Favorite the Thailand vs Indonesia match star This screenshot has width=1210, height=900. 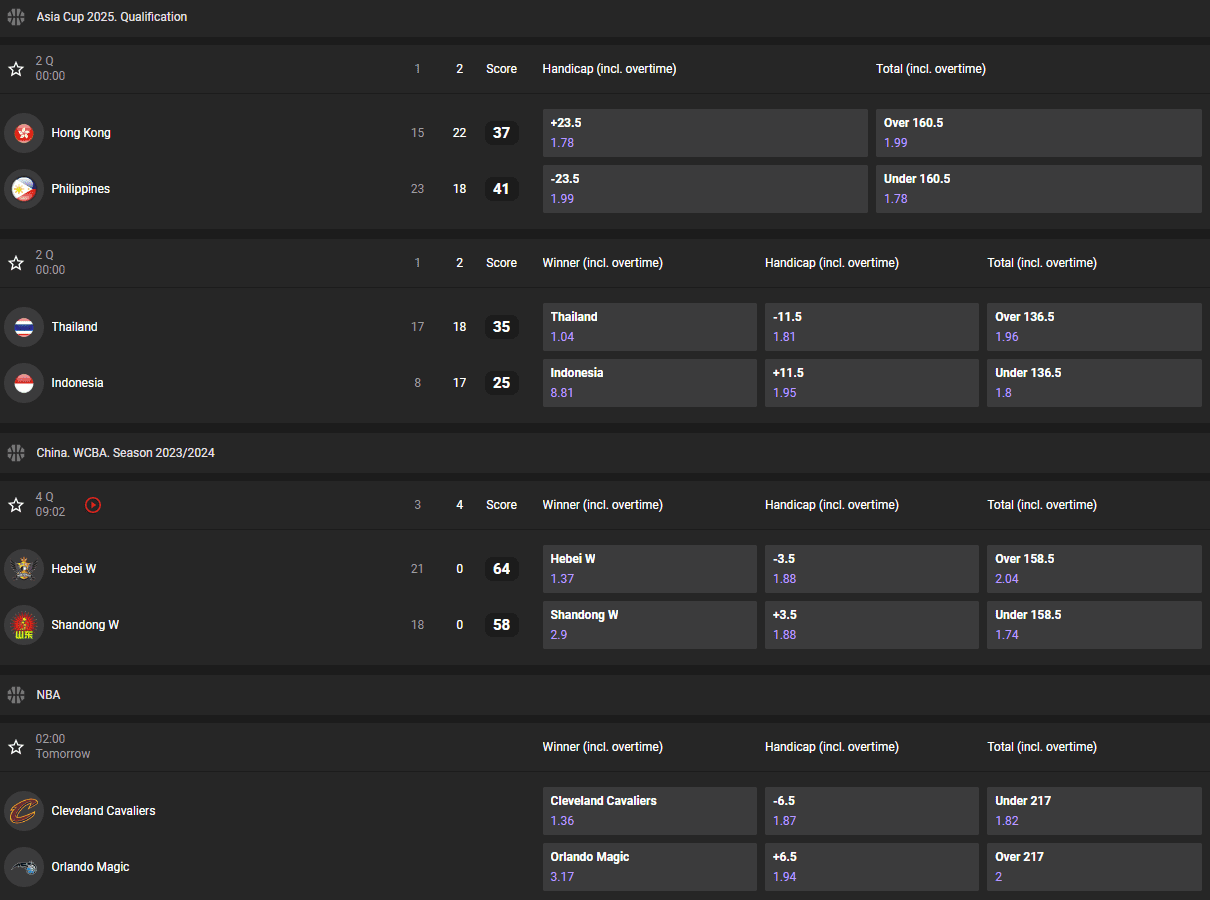[16, 263]
